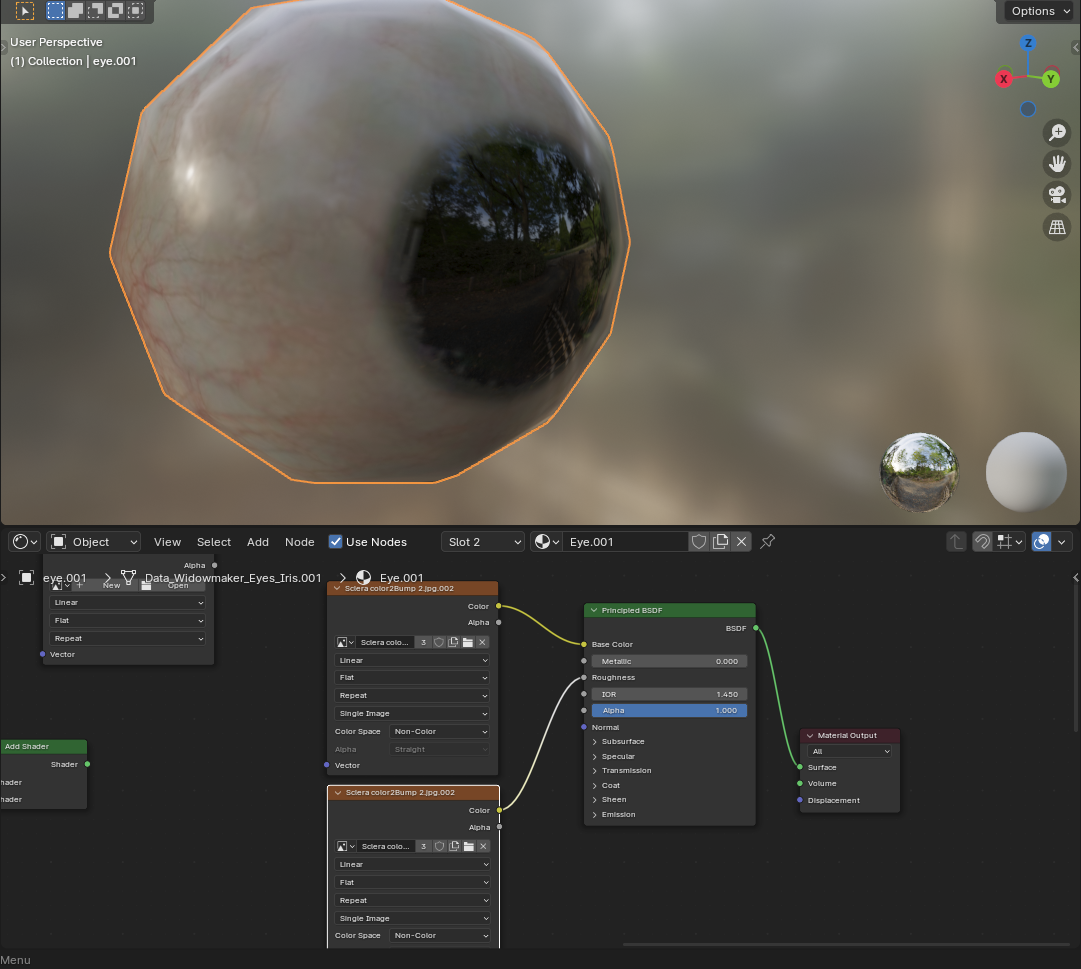This screenshot has height=969, width=1081.
Task: Switch perspective/orthographic with the grid icon
Action: coord(1057,227)
